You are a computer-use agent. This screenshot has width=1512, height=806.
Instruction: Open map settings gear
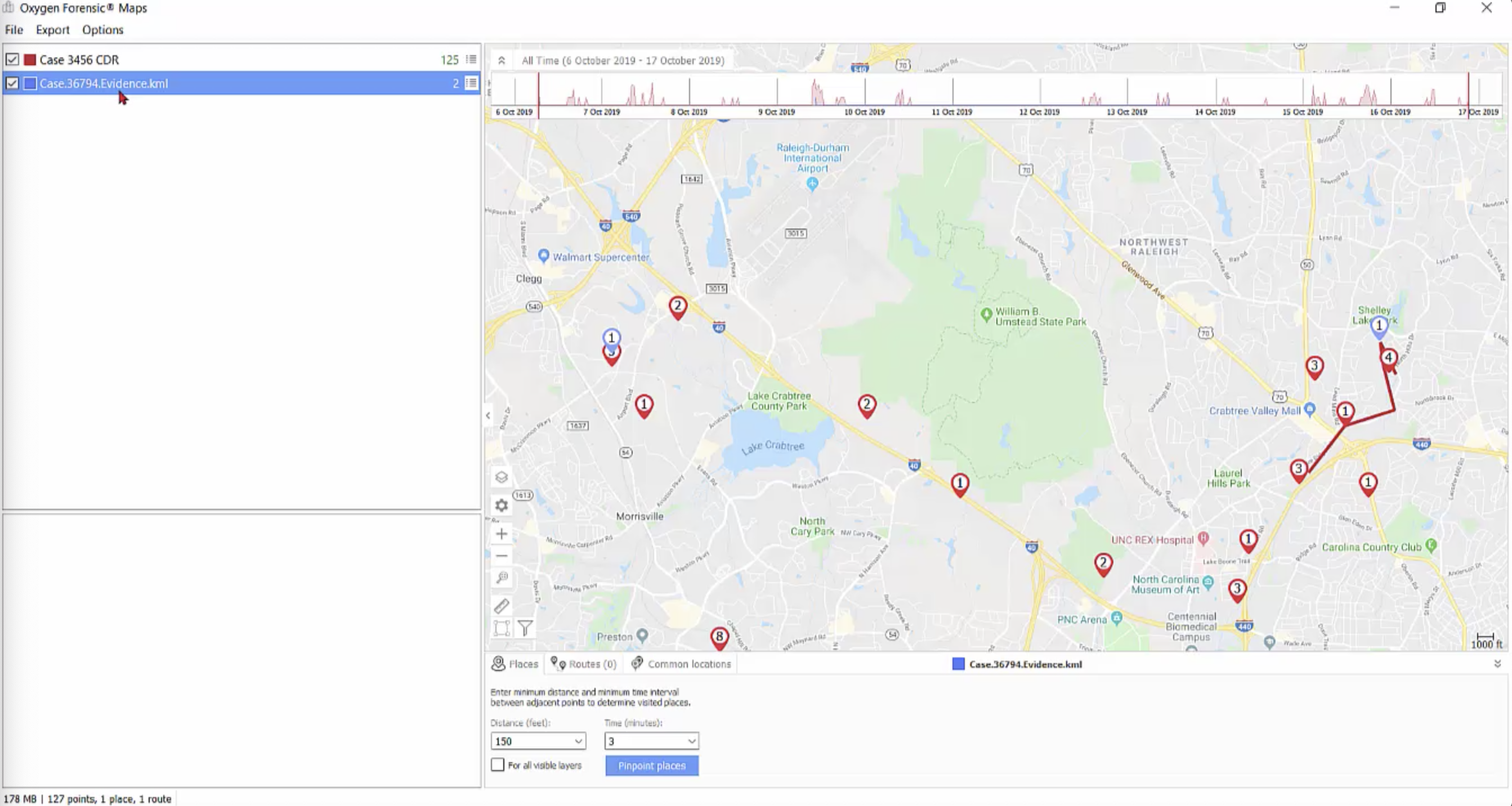click(x=501, y=505)
